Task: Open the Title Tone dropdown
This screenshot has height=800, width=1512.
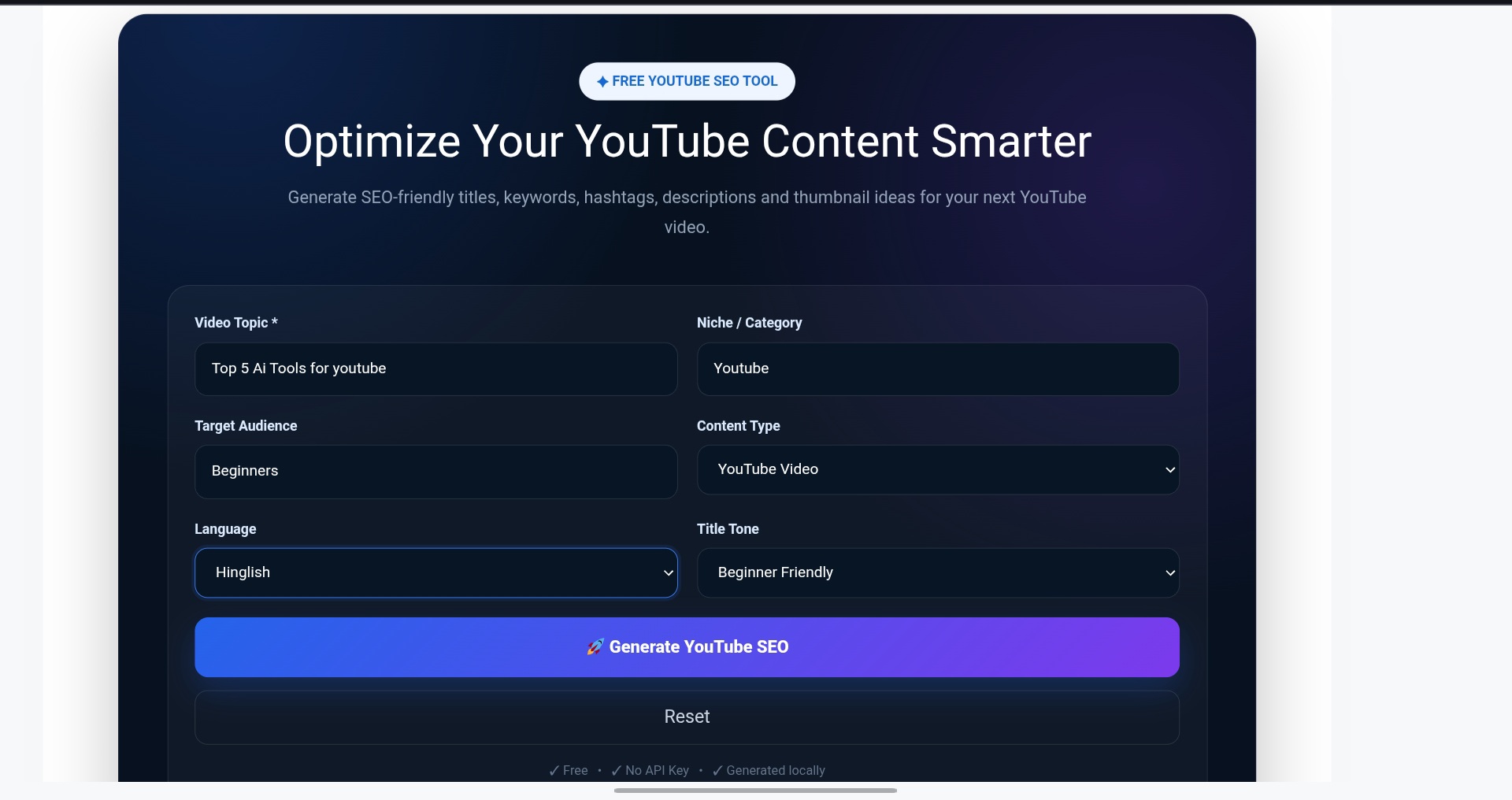Action: tap(938, 572)
